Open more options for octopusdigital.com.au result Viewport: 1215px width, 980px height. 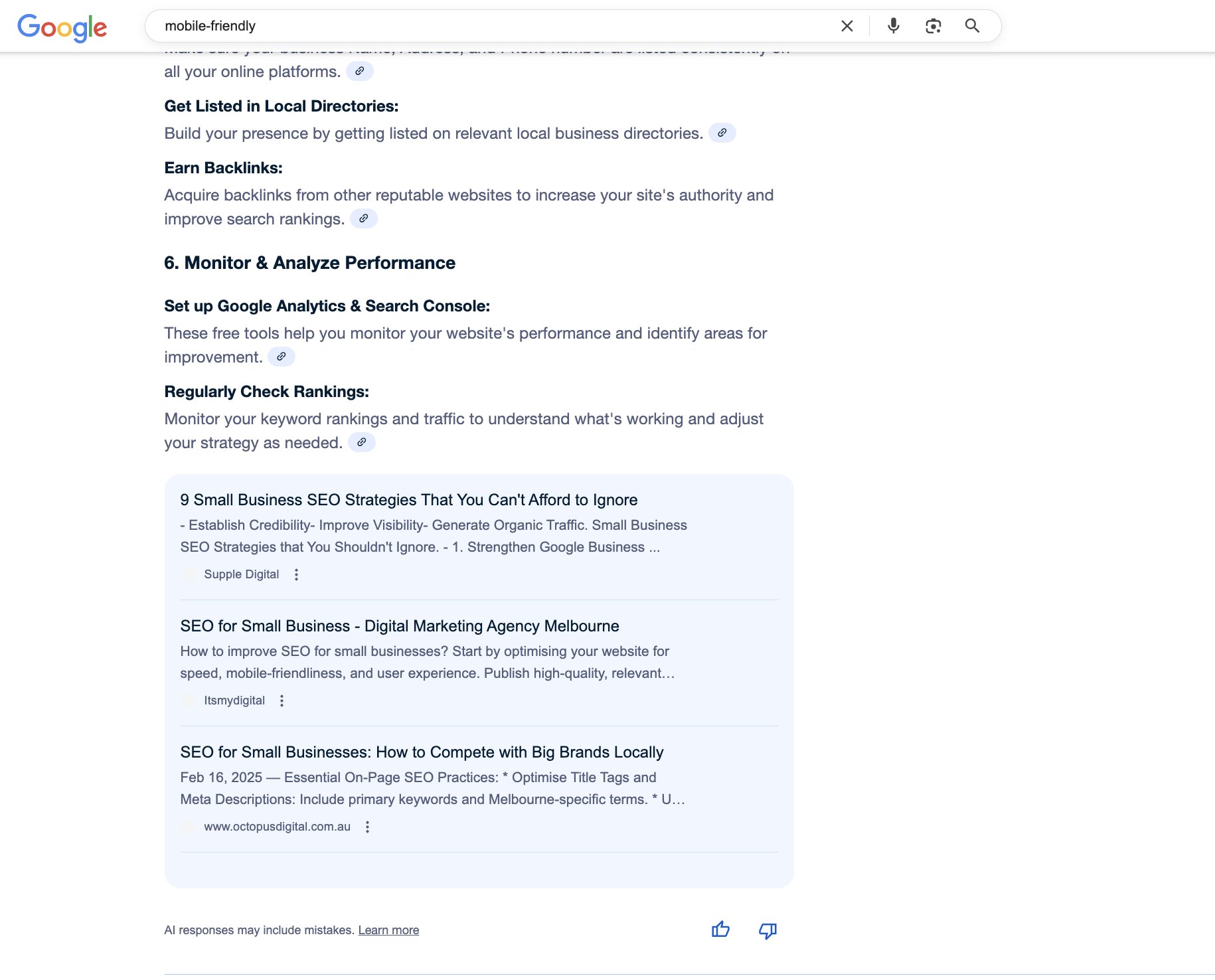[368, 827]
